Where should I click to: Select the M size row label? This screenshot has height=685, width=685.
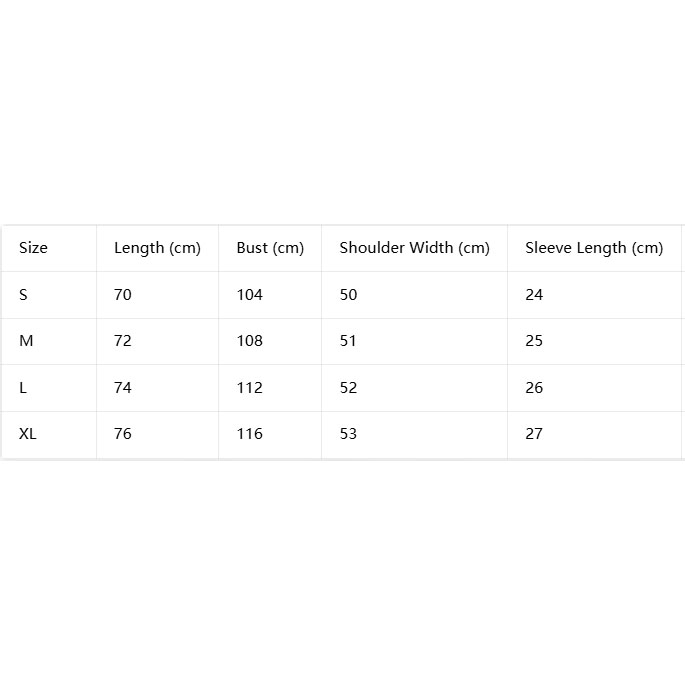[x=26, y=341]
